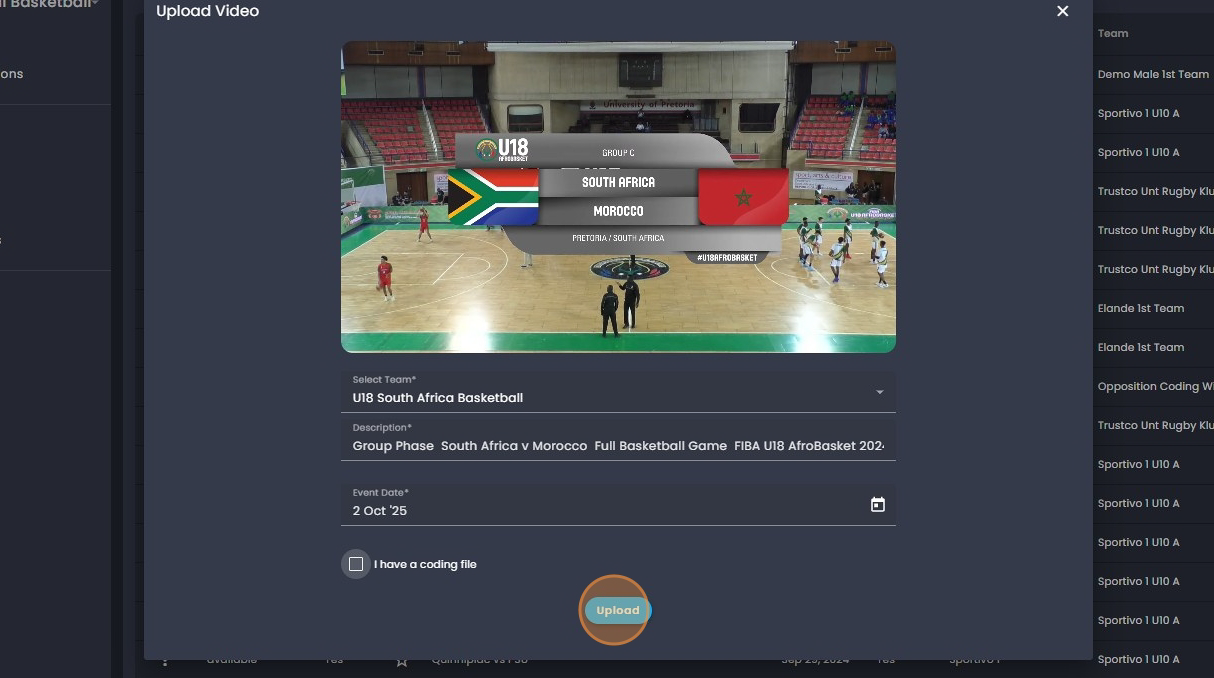Click the basketball game video preview thumbnail
Image resolution: width=1214 pixels, height=678 pixels.
618,197
